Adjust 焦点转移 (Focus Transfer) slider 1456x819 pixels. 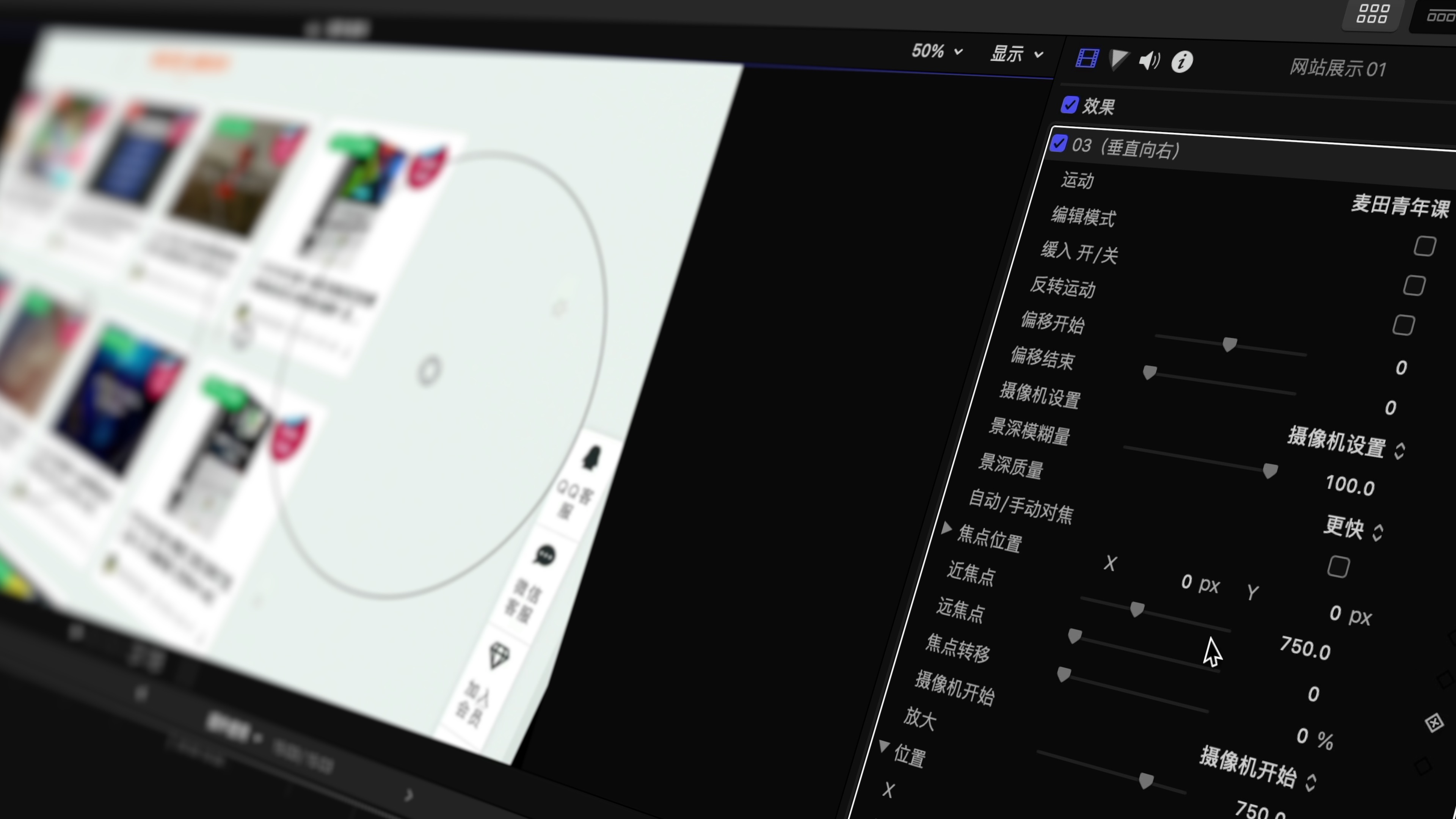click(x=1072, y=639)
